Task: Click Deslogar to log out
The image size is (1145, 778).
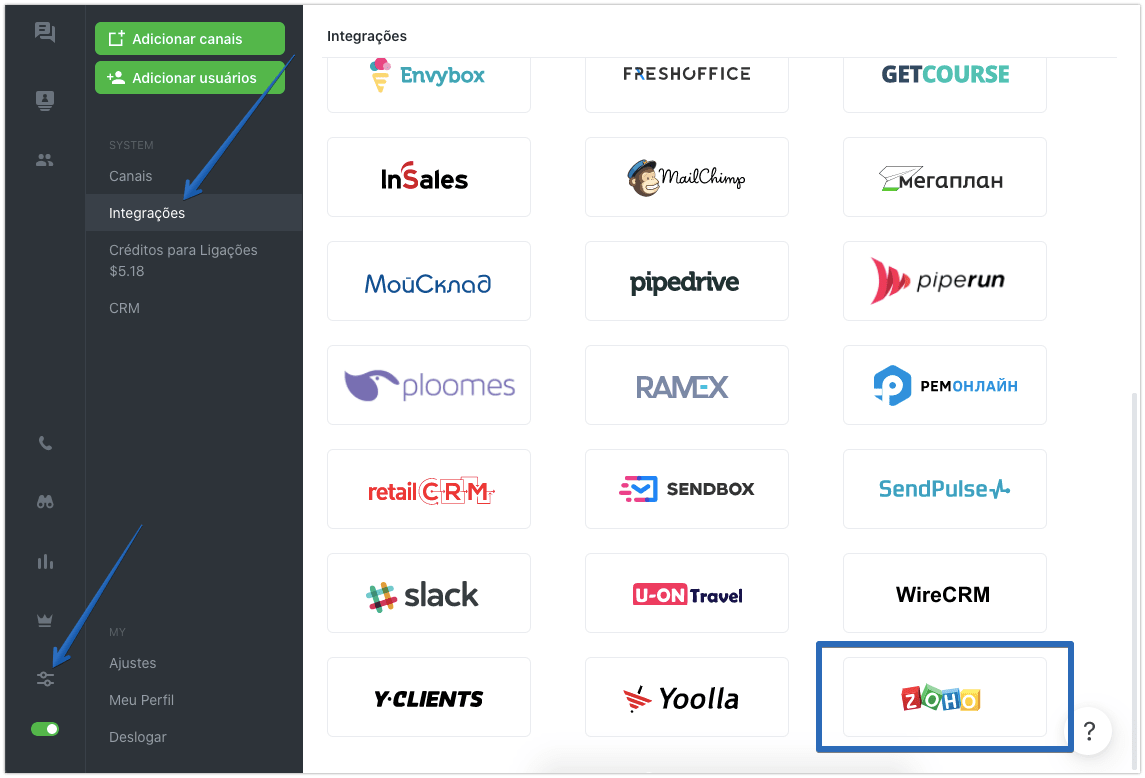Action: coord(137,737)
